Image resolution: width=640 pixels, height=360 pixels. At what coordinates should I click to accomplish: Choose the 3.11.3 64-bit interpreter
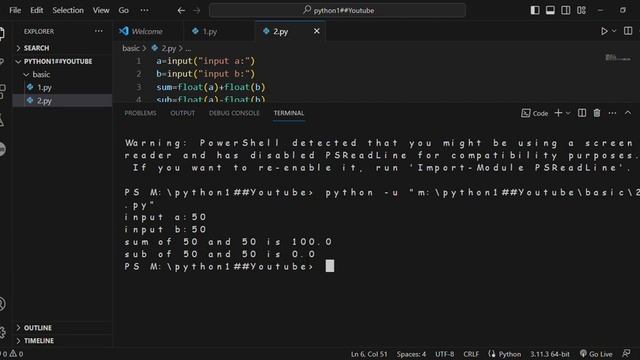click(x=550, y=354)
